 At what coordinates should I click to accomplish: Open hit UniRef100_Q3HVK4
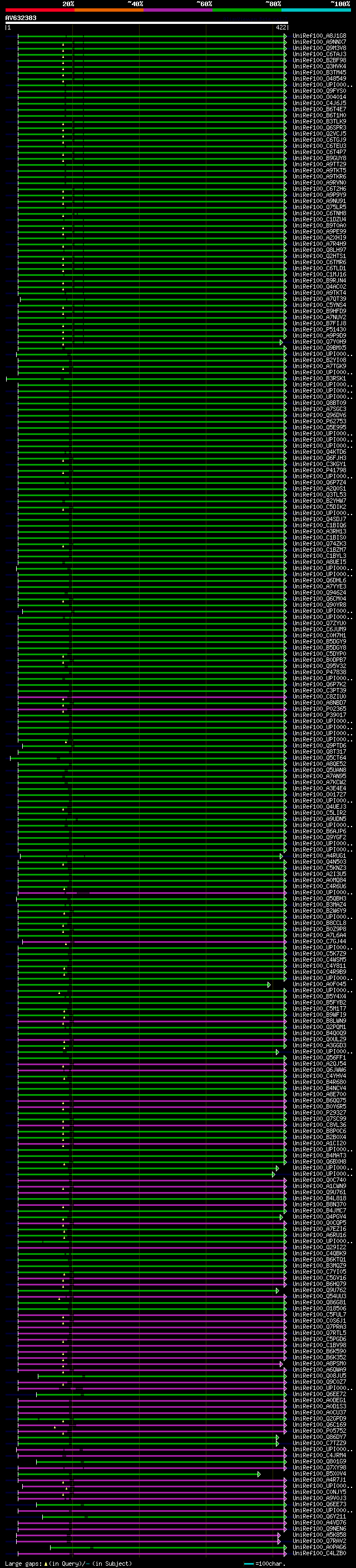(x=319, y=66)
